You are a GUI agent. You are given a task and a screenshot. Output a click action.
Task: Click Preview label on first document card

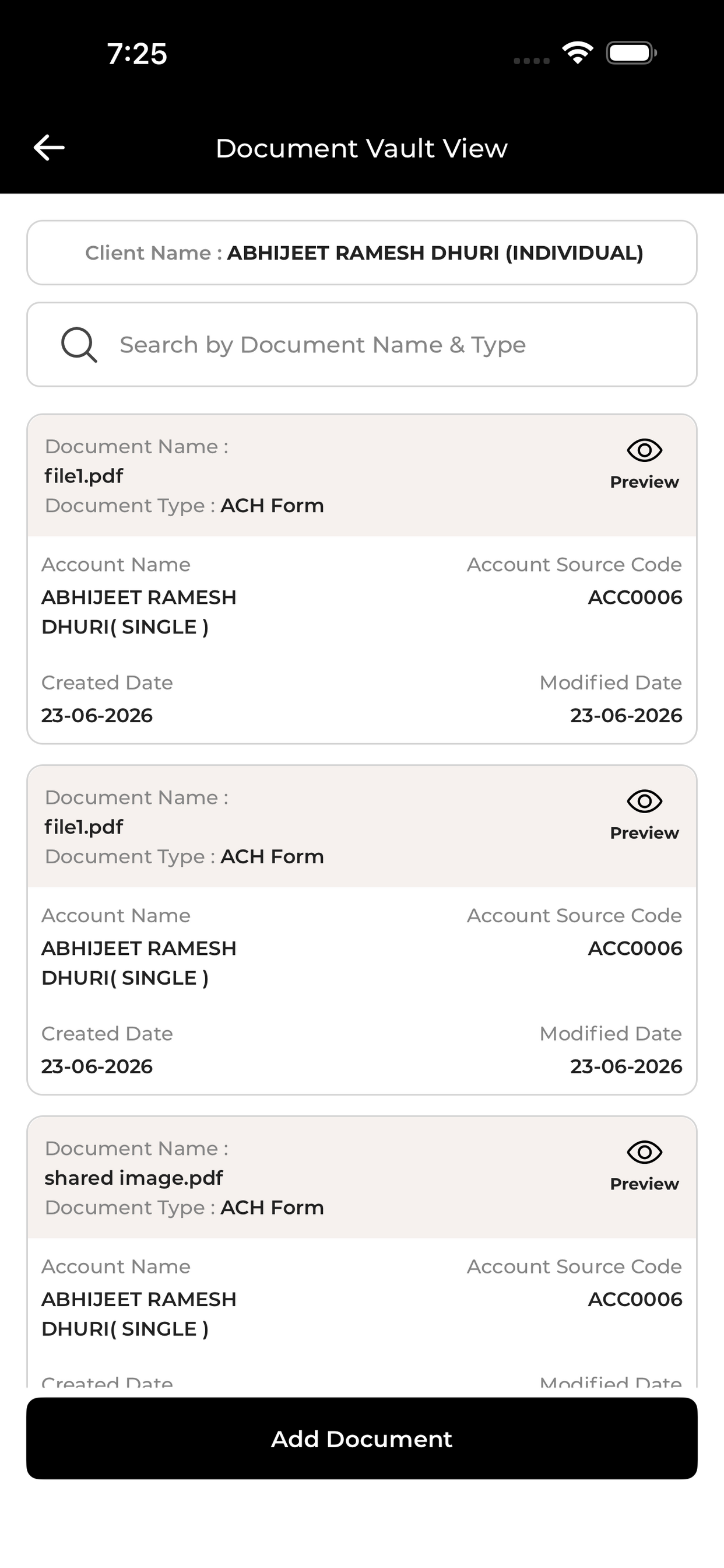[x=644, y=482]
